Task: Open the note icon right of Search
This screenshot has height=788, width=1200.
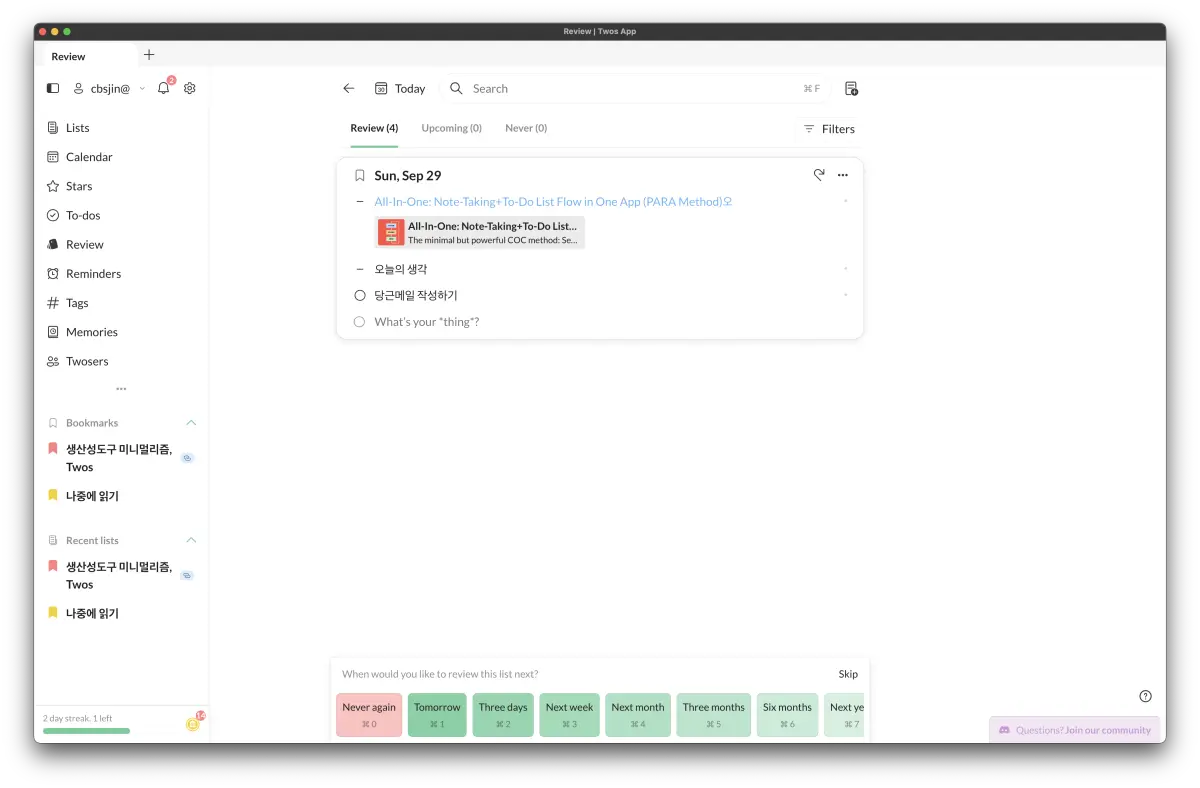Action: [851, 88]
